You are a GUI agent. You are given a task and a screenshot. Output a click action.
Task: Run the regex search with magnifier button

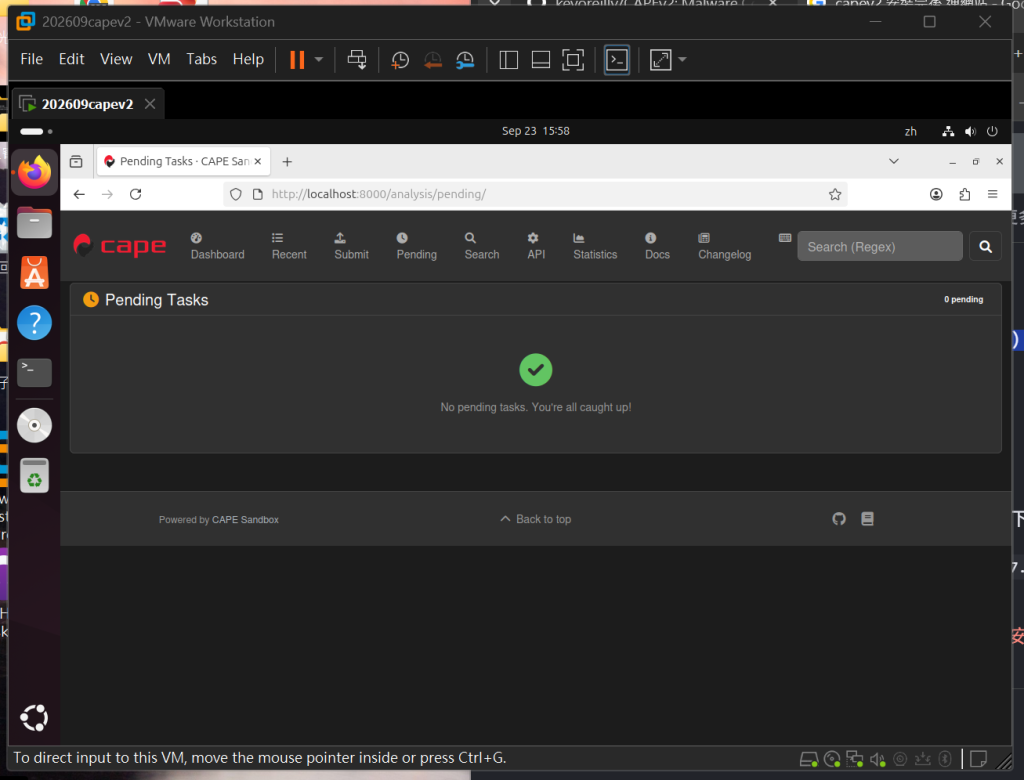click(x=985, y=246)
